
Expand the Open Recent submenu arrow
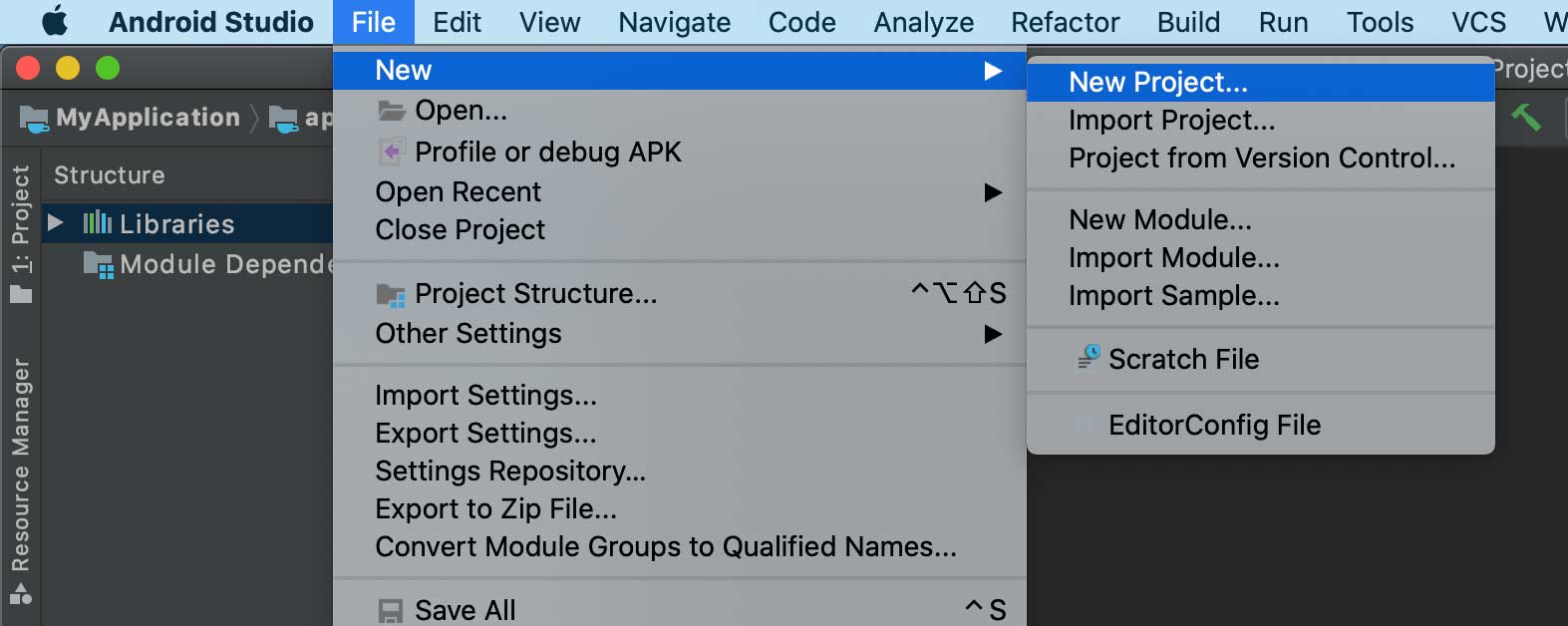pyautogui.click(x=993, y=192)
